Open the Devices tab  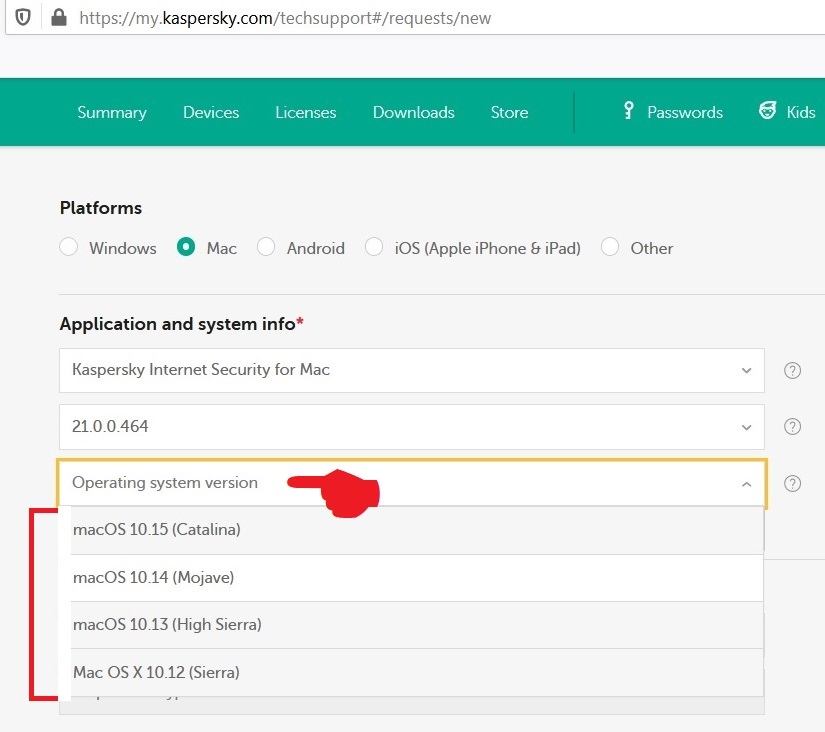coord(211,112)
